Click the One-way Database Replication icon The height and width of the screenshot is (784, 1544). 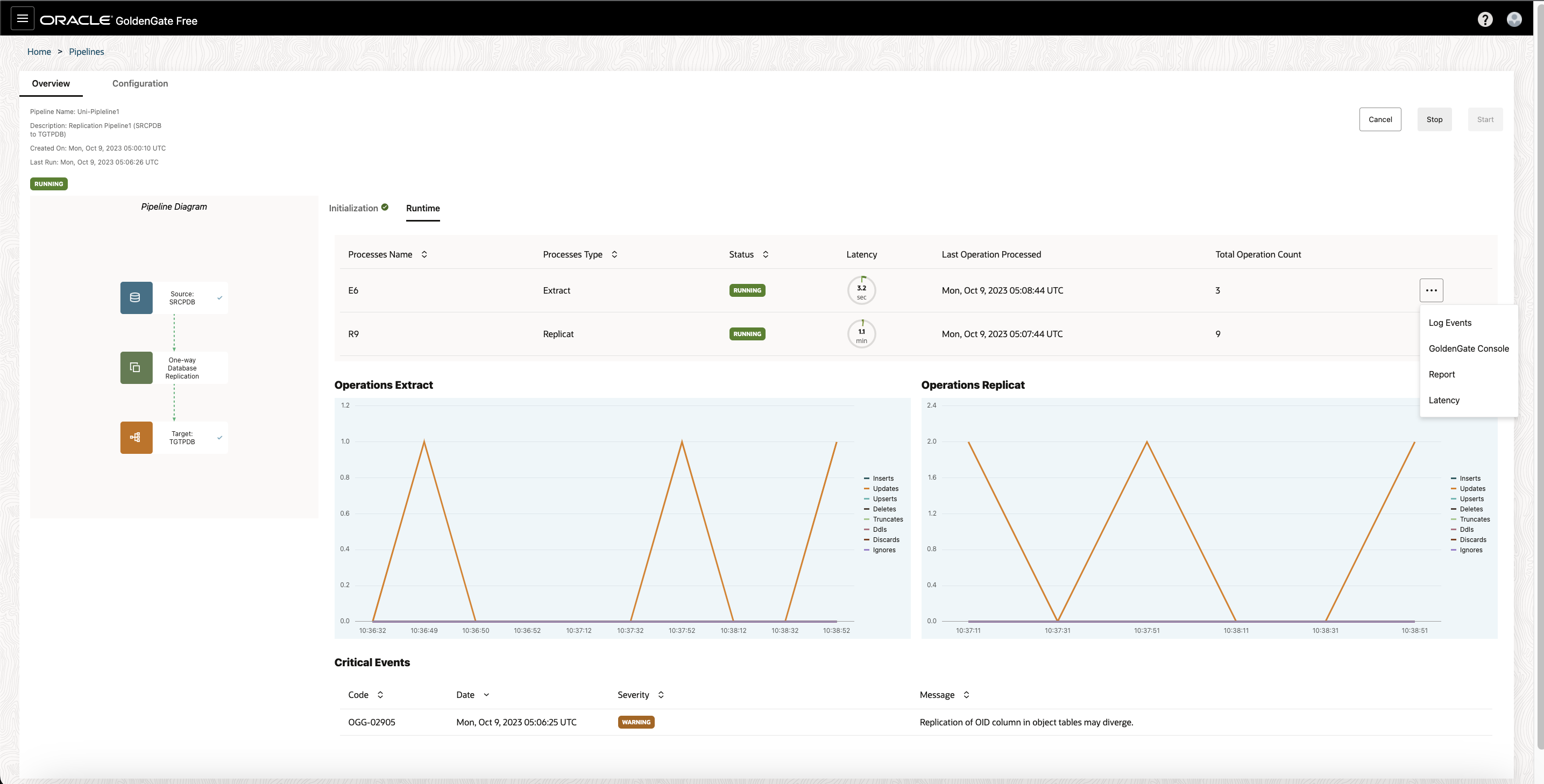[136, 367]
